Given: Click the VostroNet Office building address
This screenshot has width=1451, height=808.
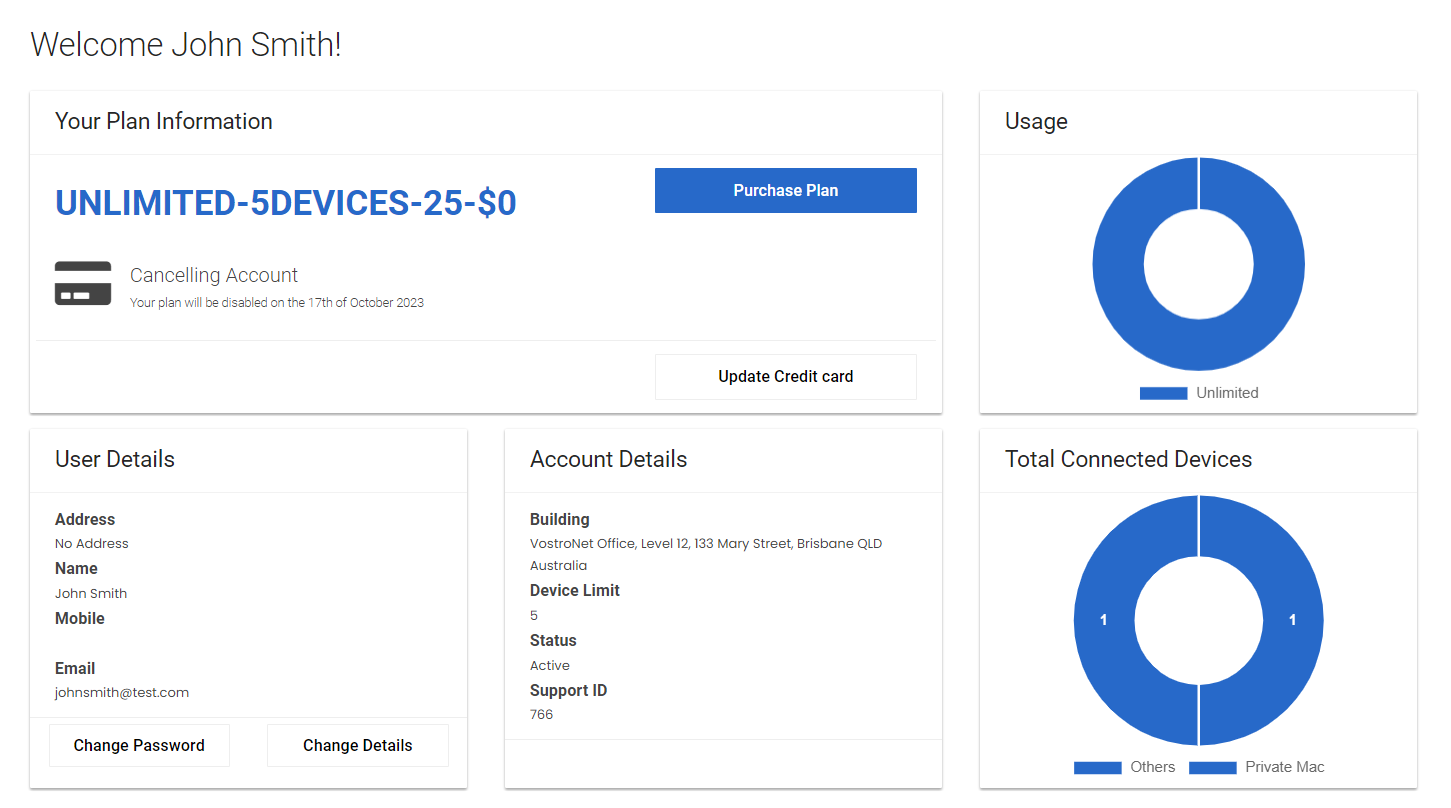Looking at the screenshot, I should pos(705,544).
